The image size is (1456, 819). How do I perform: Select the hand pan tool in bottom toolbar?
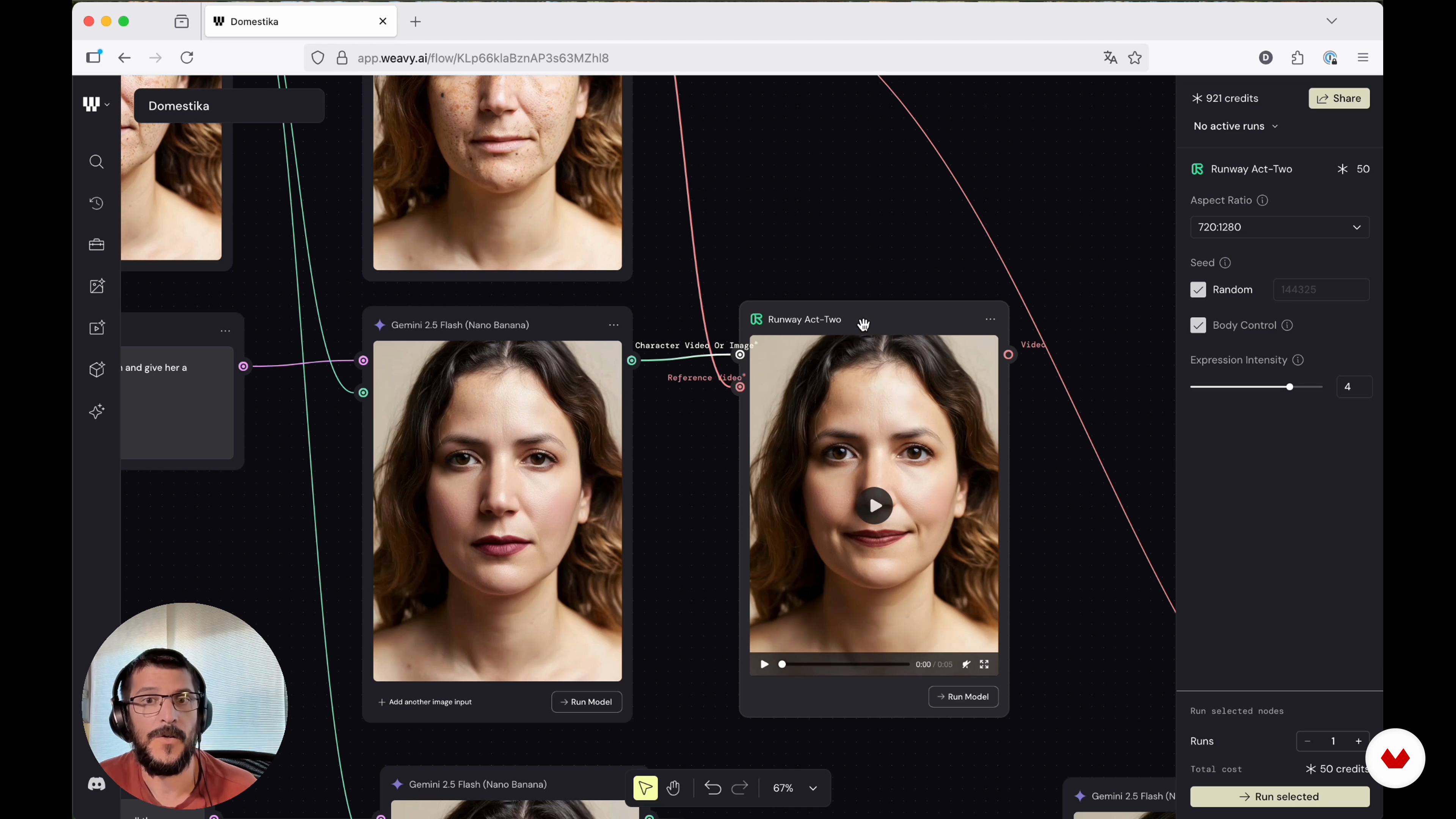pos(673,788)
